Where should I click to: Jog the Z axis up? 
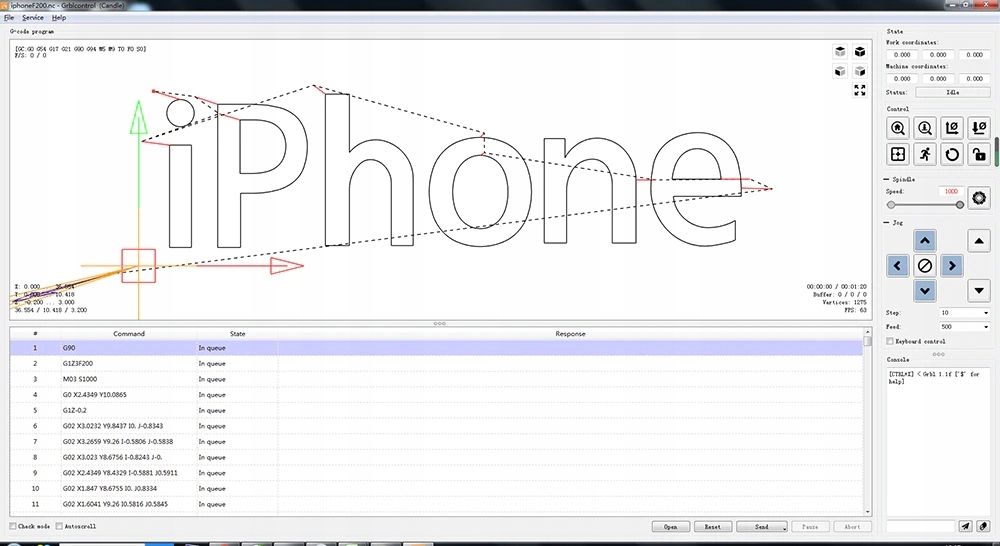click(x=981, y=240)
